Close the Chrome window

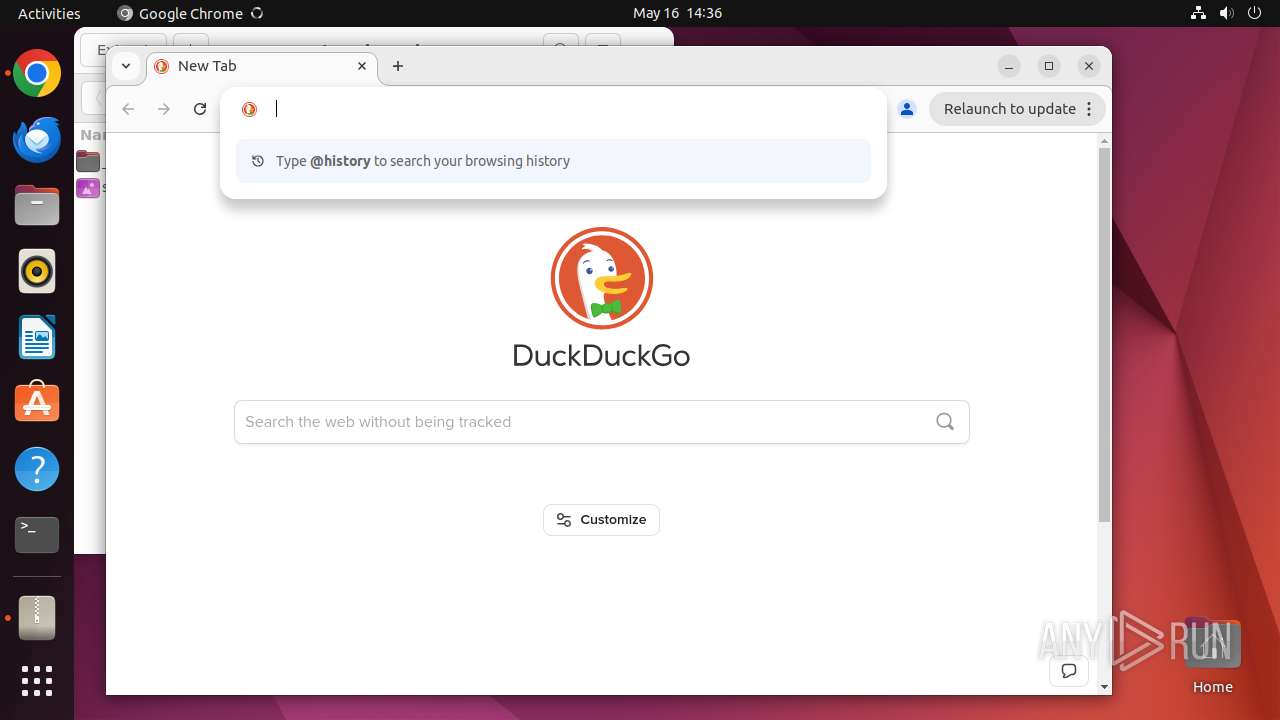[x=1089, y=66]
